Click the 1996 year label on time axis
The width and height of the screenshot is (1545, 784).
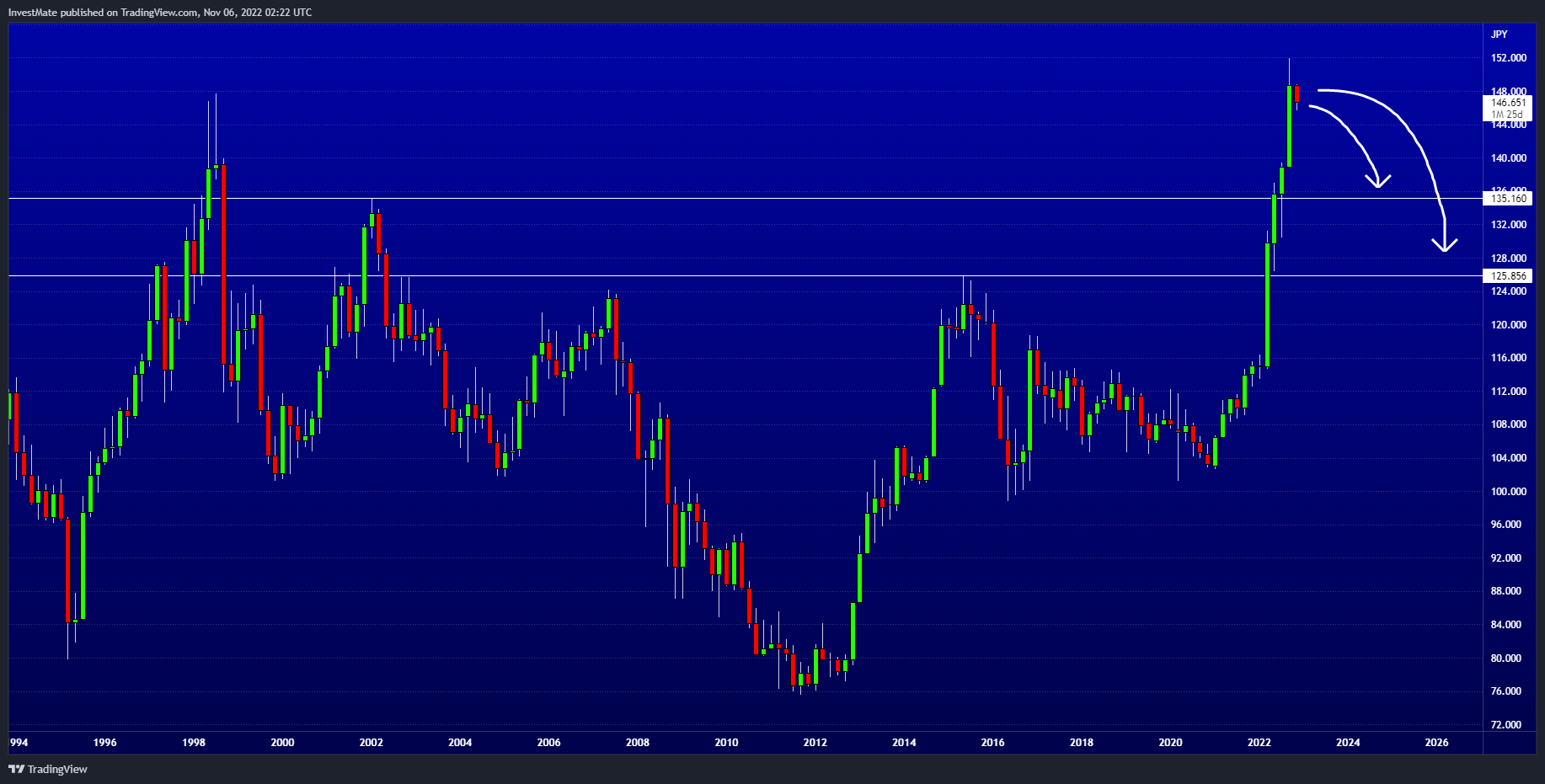(x=105, y=743)
